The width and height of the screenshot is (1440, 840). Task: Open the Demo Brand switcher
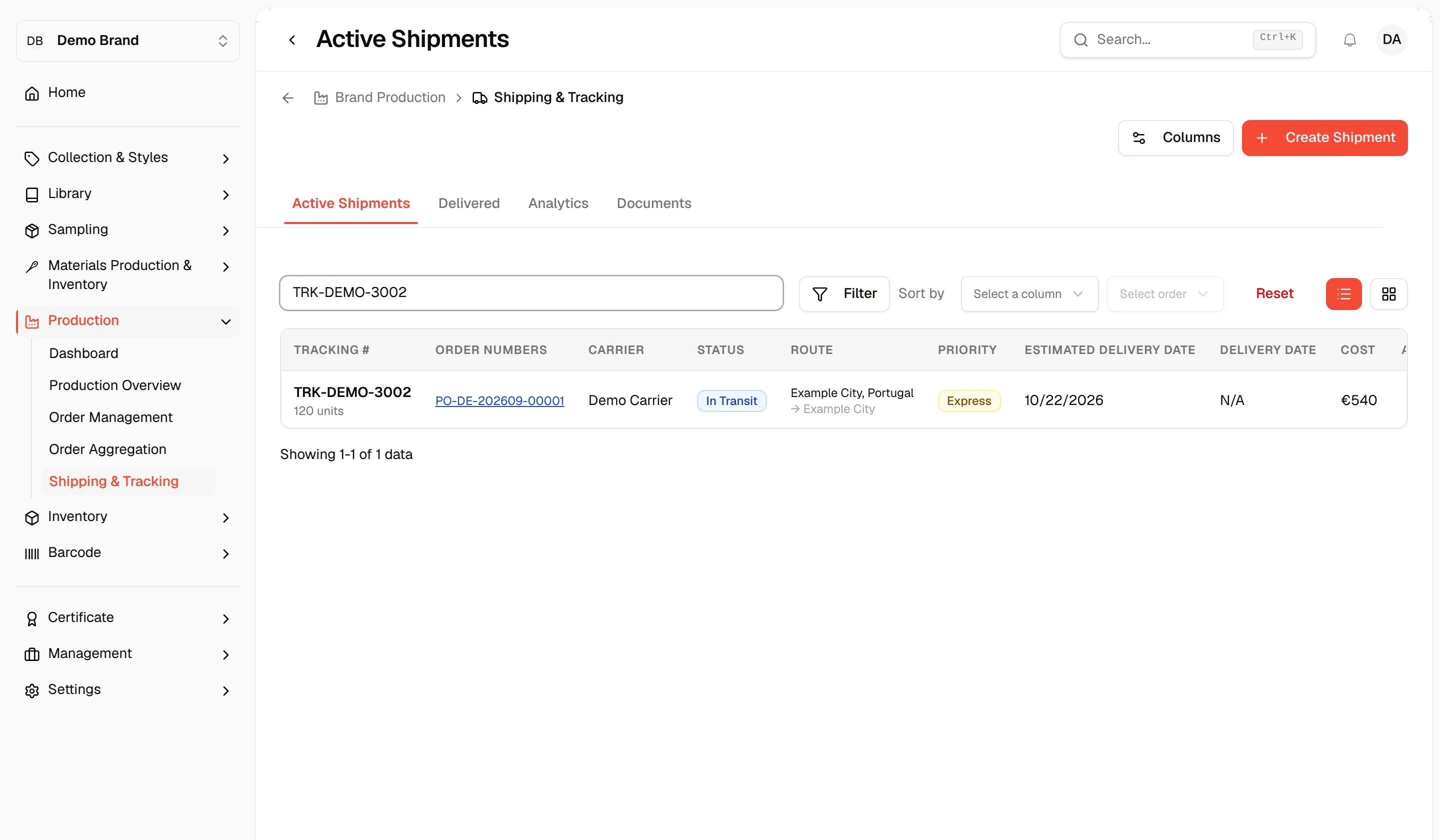[127, 40]
